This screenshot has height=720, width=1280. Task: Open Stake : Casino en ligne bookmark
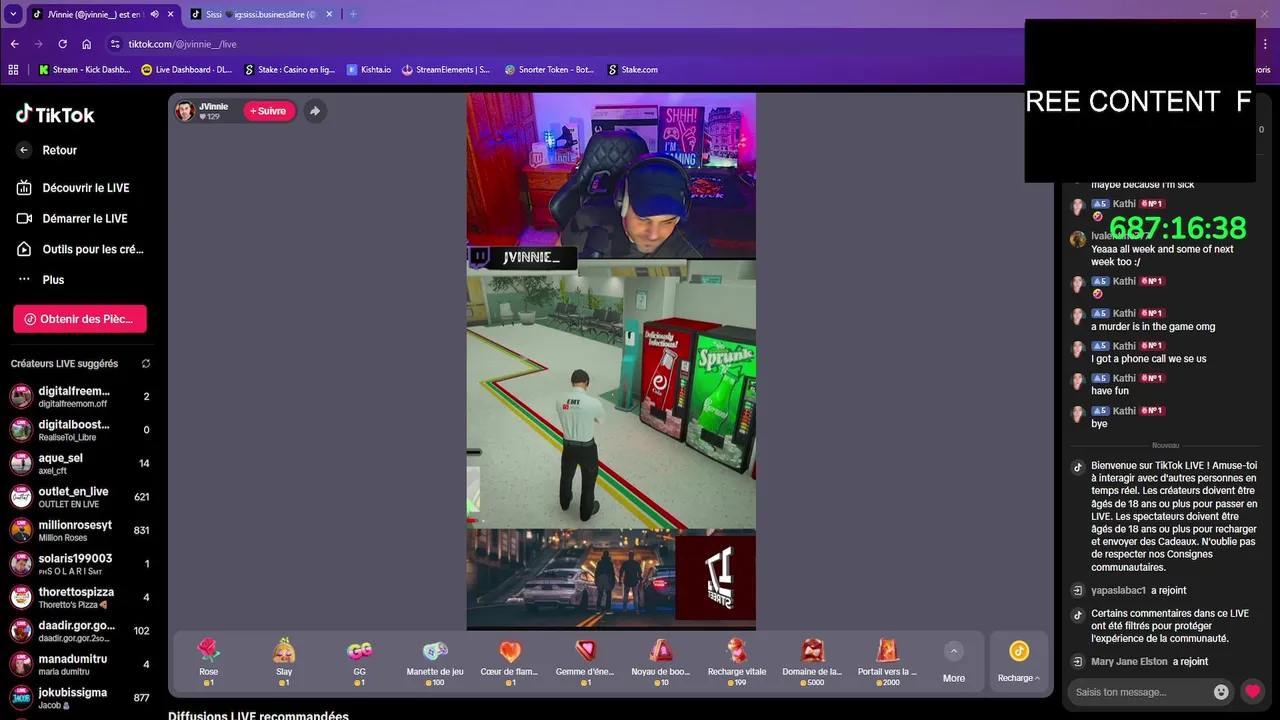coord(289,70)
